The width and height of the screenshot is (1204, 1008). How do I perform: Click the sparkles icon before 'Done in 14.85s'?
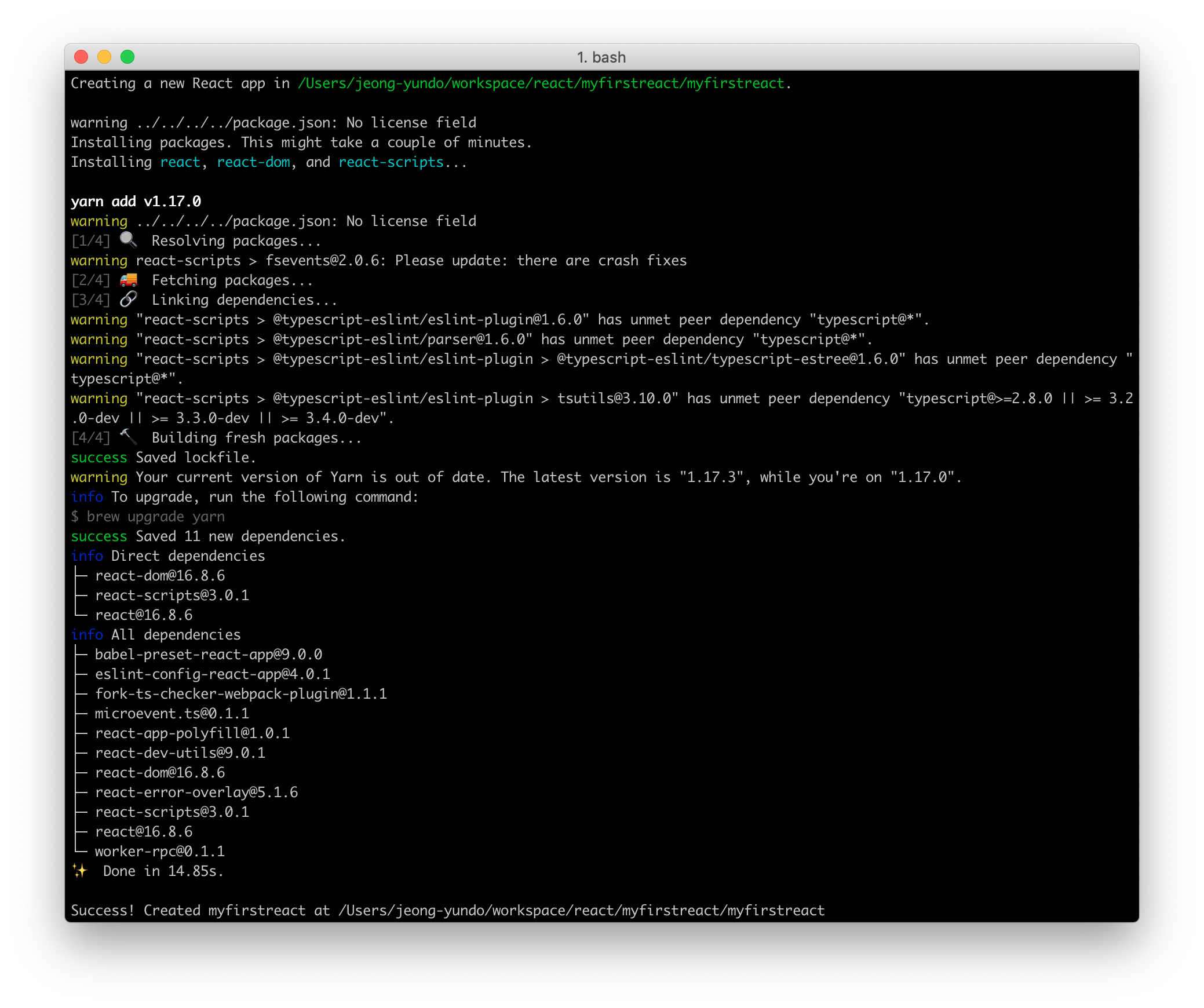click(80, 870)
